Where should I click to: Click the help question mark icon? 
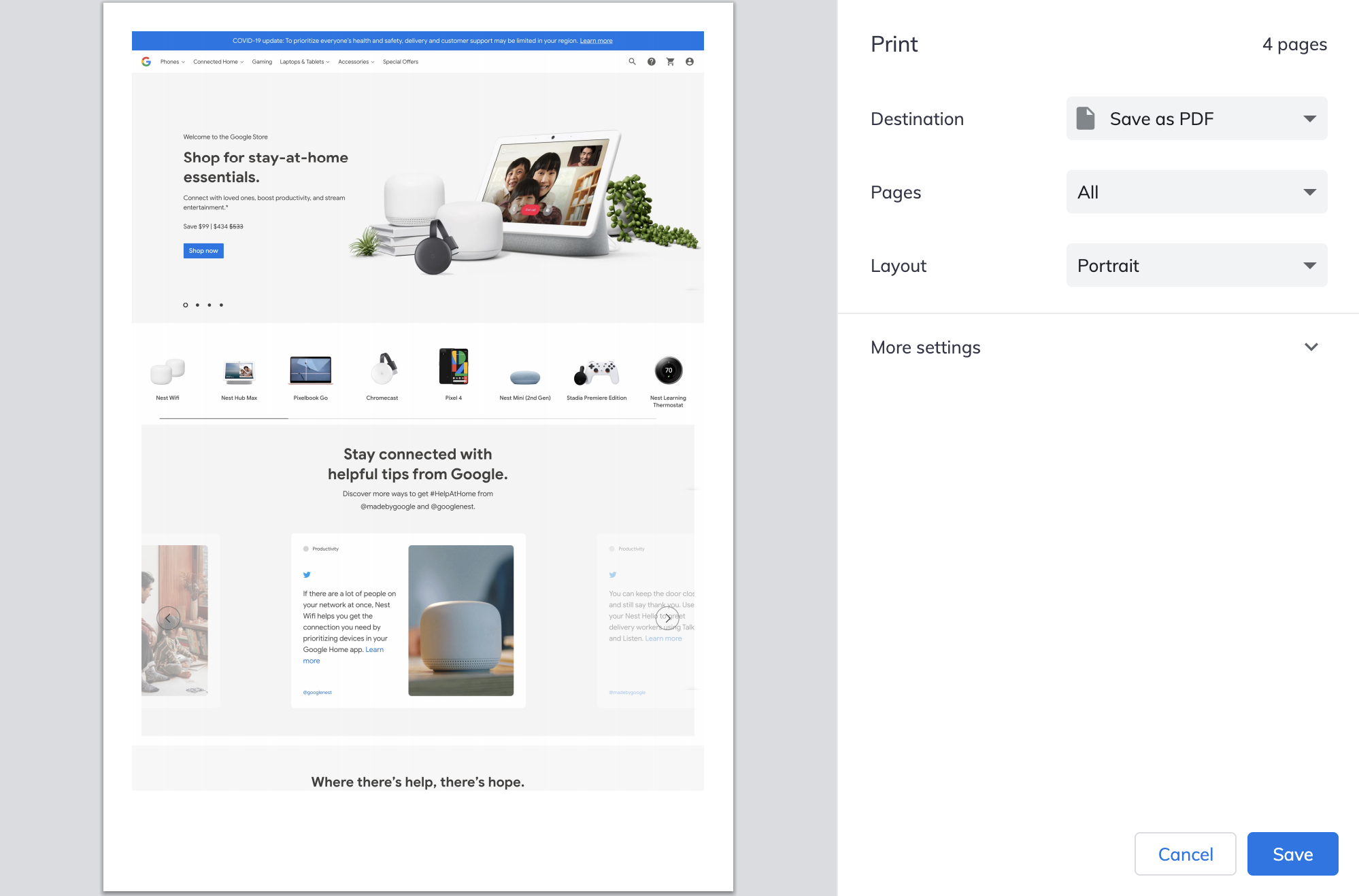[651, 62]
